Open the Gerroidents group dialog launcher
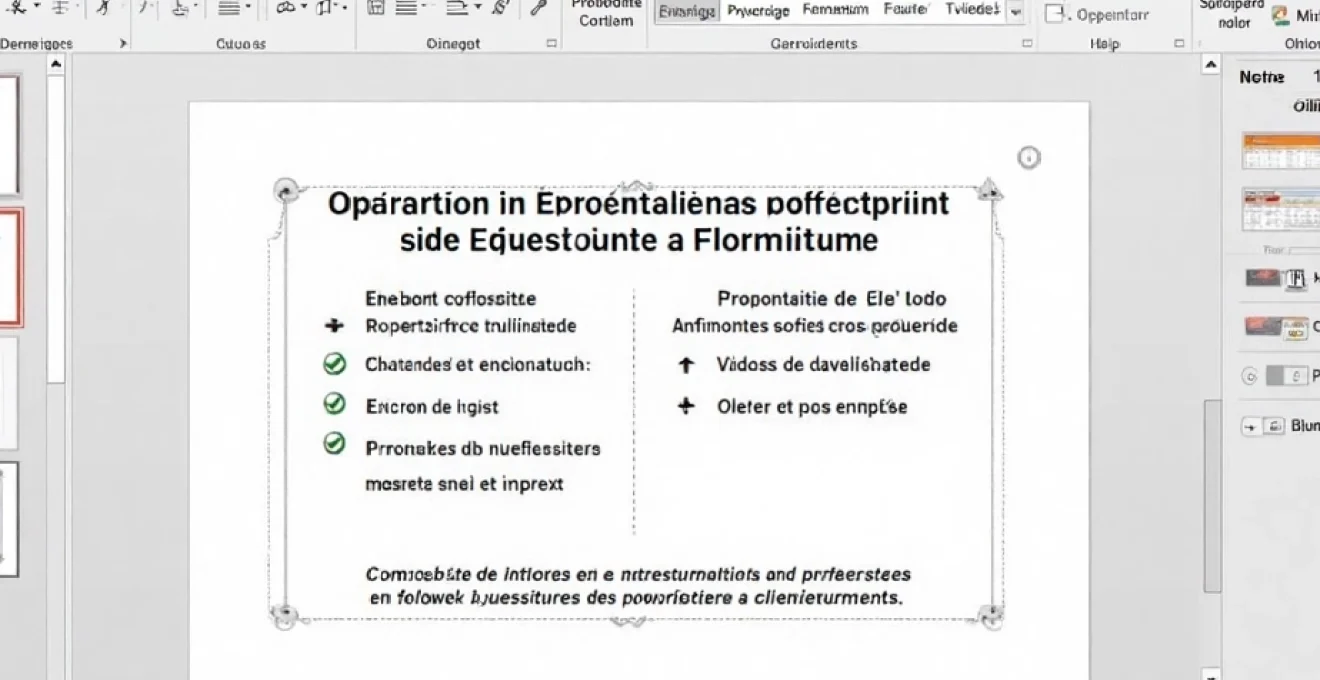Viewport: 1320px width, 680px height. pos(1026,44)
